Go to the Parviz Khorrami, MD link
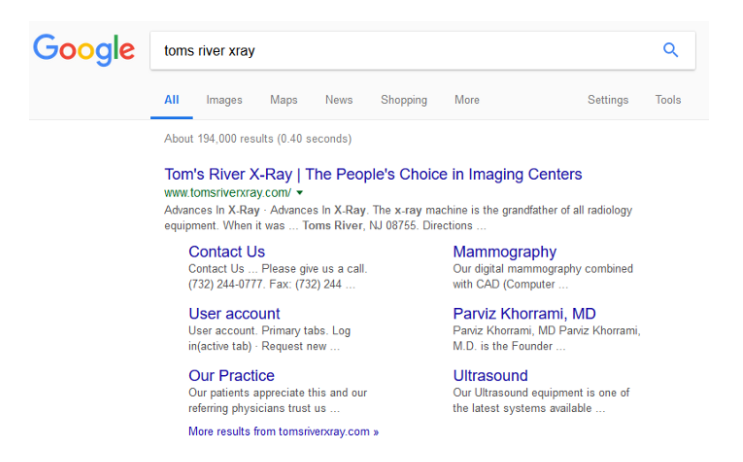743x462 pixels. point(524,314)
